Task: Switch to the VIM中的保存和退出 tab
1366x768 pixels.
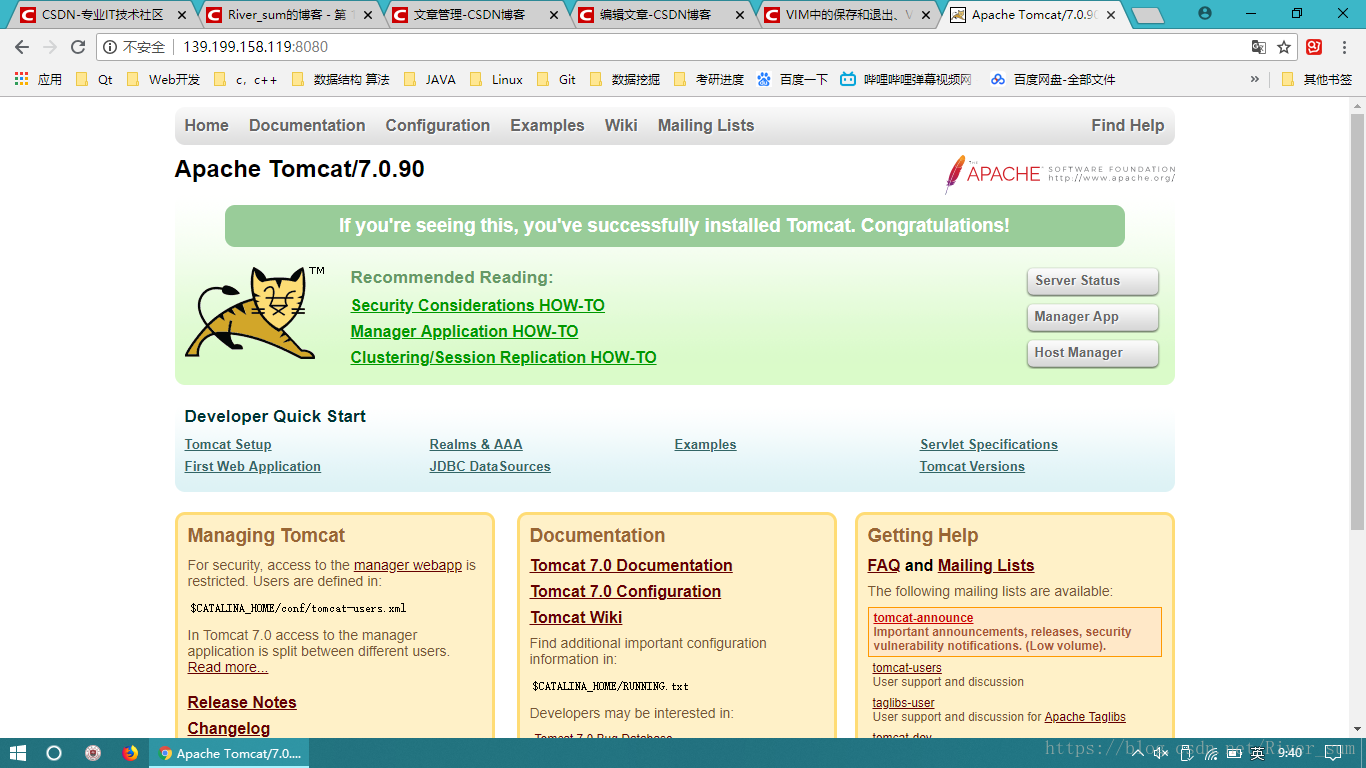Action: click(x=848, y=15)
